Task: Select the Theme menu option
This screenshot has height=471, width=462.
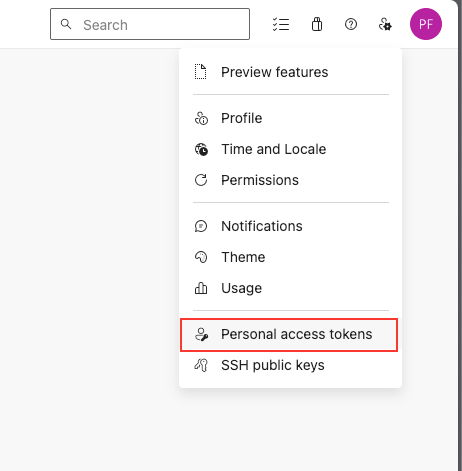Action: [291, 257]
